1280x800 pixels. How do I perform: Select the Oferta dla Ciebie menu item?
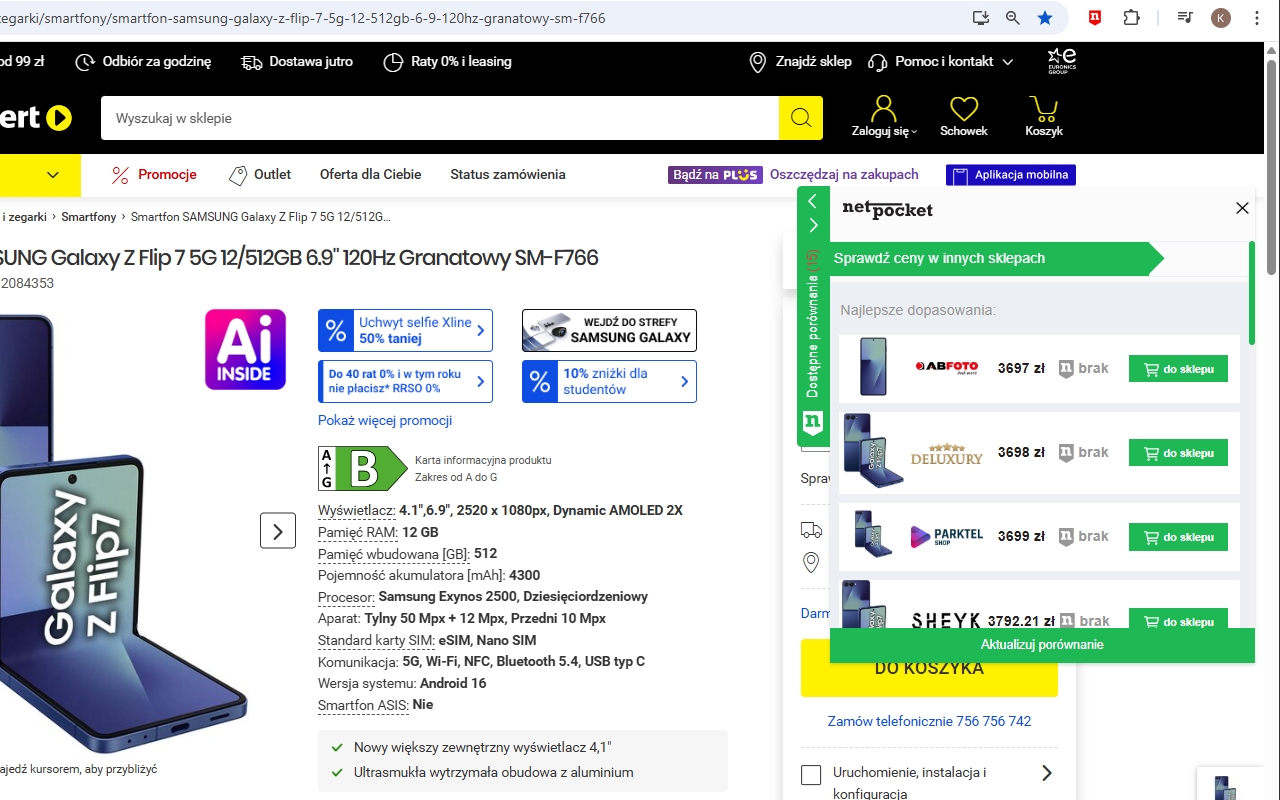click(x=370, y=175)
